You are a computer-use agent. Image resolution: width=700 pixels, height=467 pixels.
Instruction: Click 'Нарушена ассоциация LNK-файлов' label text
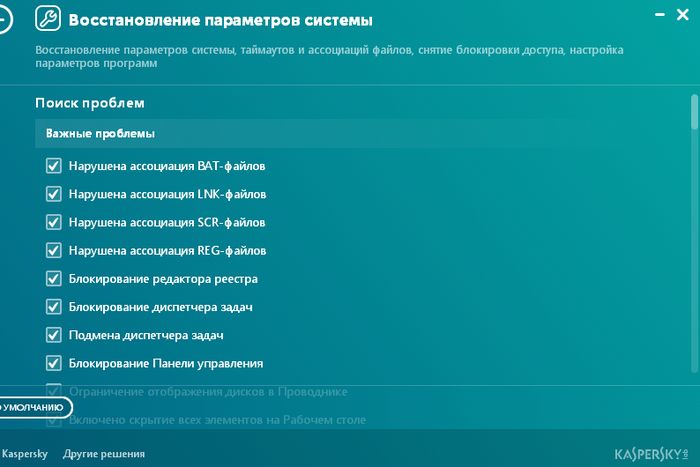[167, 194]
